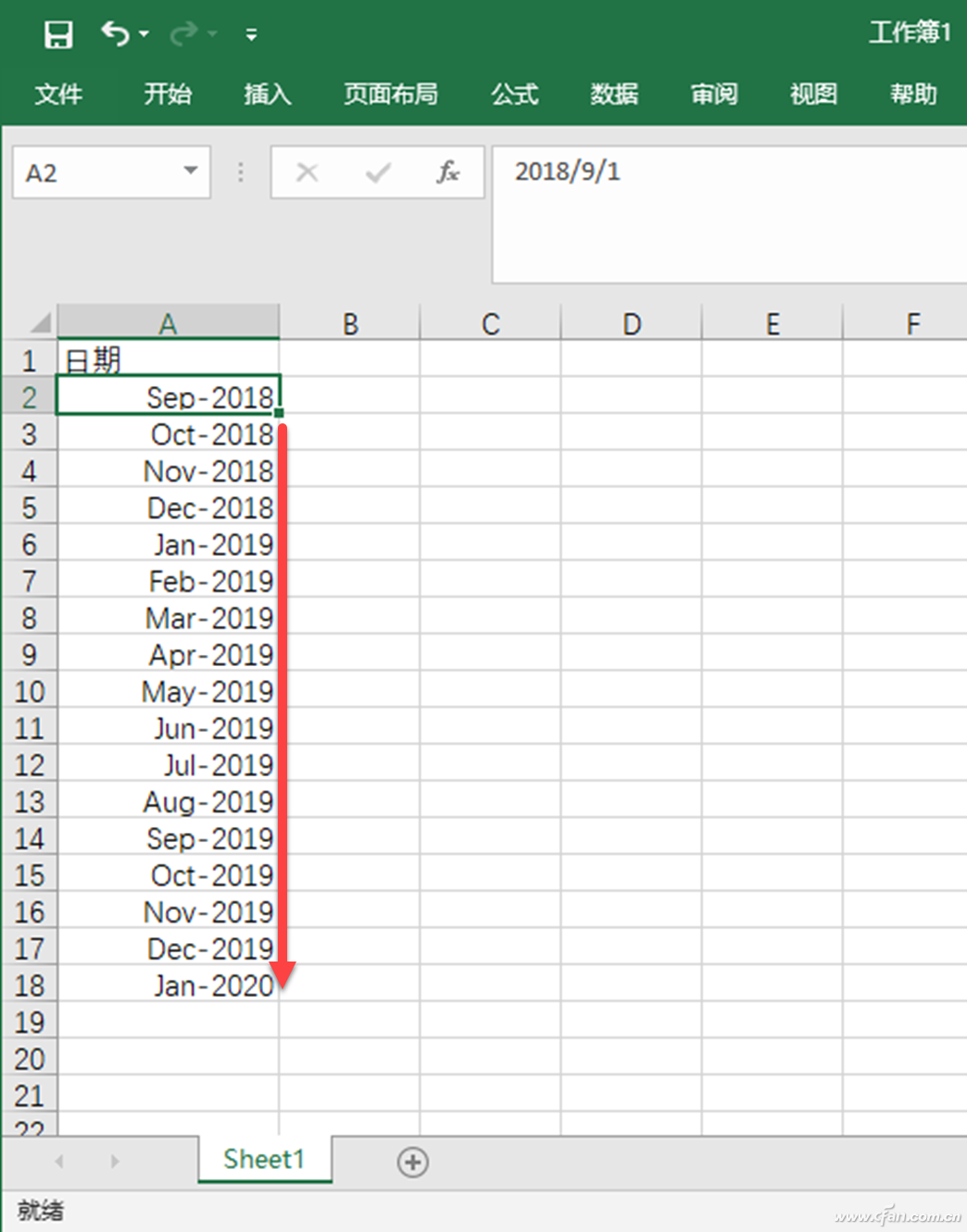
Task: Click the previous sheet navigation arrow
Action: [59, 1161]
